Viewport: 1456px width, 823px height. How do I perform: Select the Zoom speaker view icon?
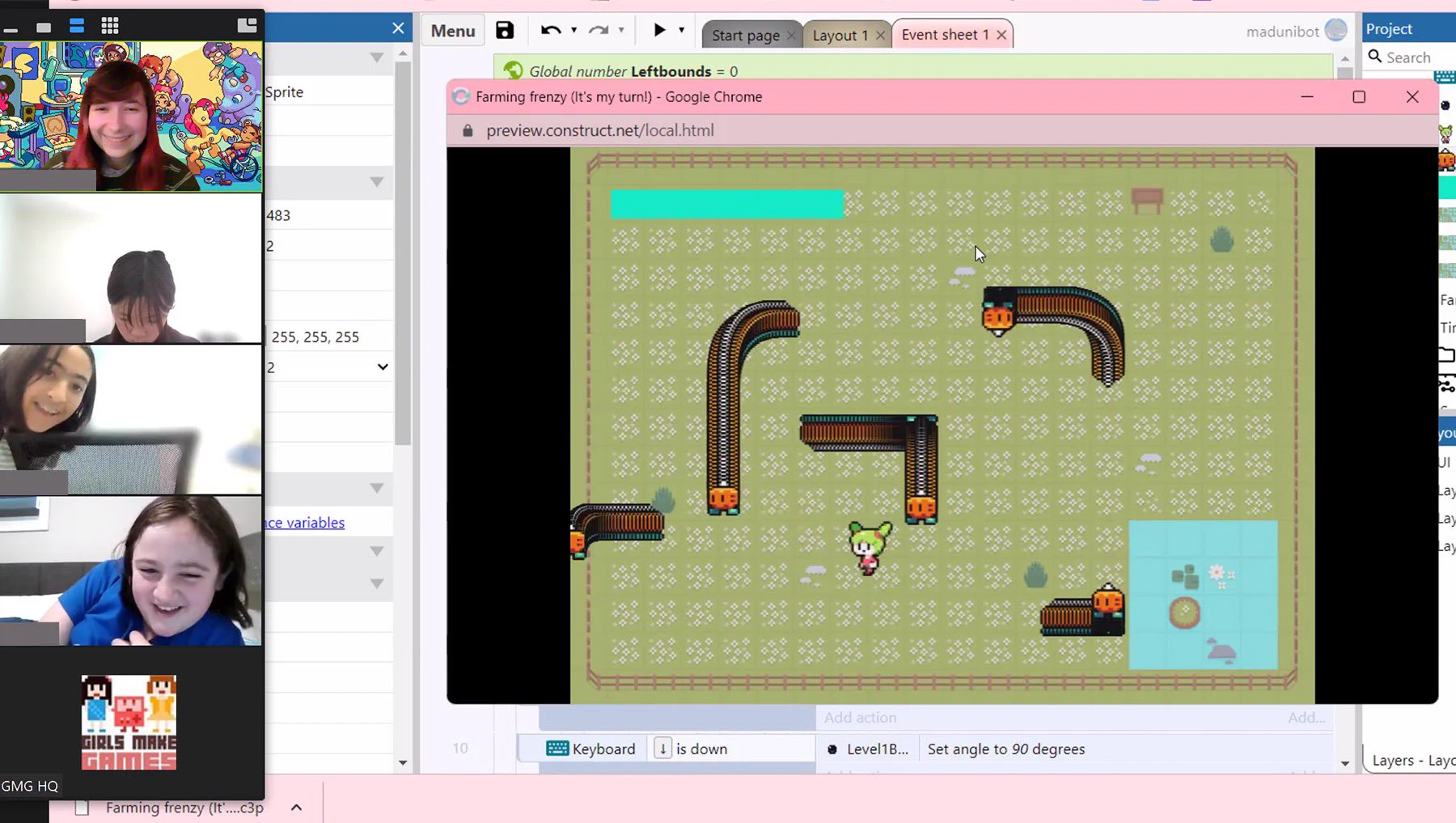click(x=76, y=26)
